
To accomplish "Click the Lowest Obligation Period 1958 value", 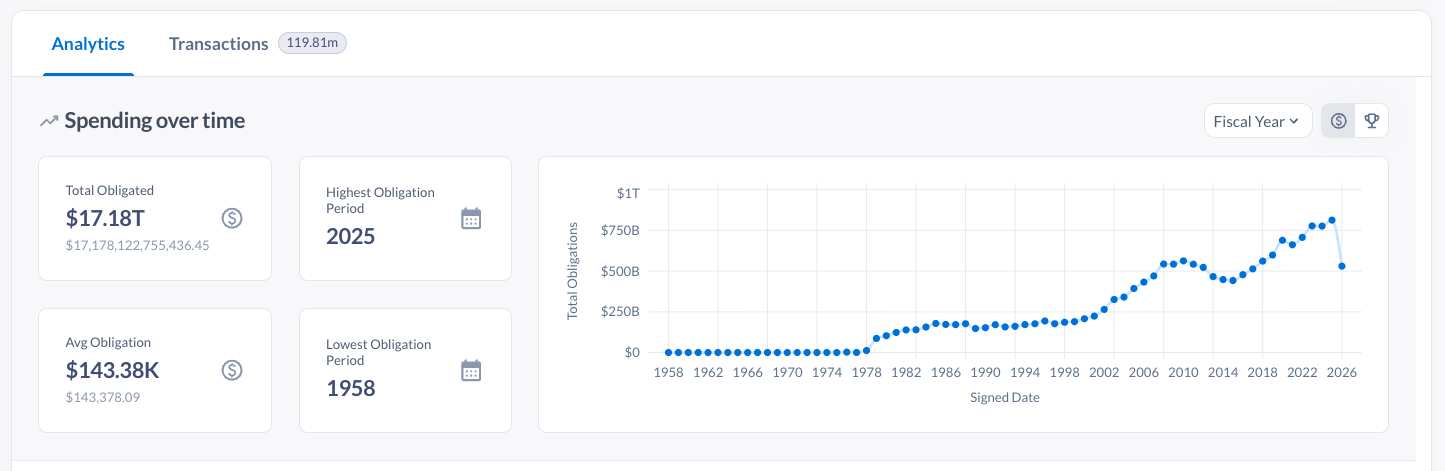I will [x=350, y=388].
